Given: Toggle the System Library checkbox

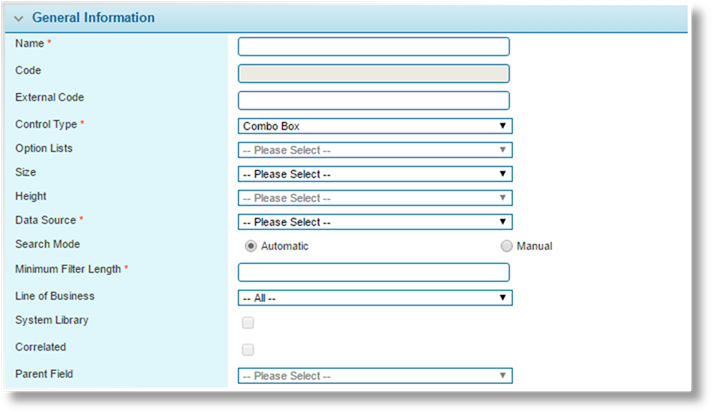Looking at the screenshot, I should click(x=248, y=323).
